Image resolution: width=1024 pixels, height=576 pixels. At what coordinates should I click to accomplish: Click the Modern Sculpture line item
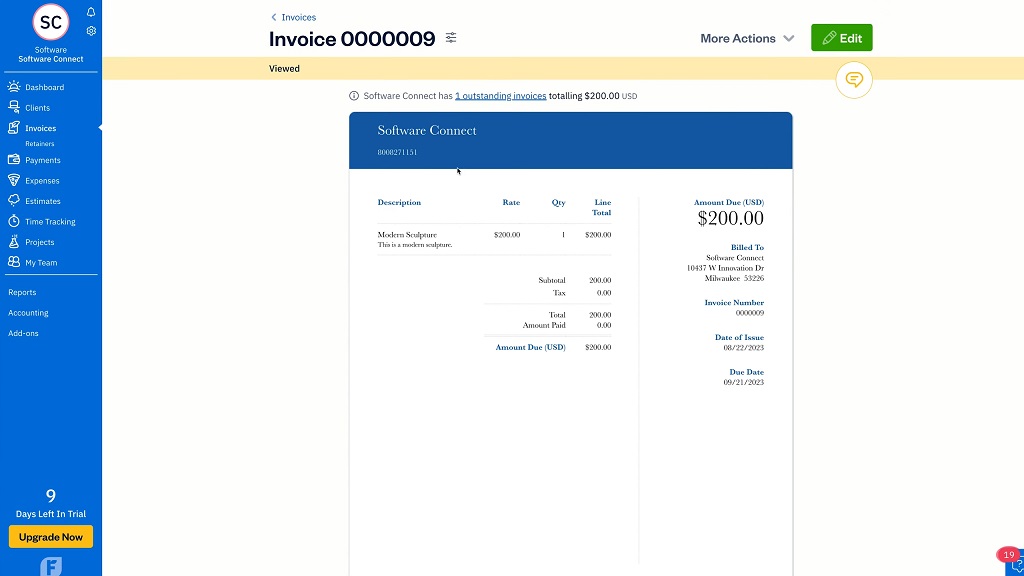click(x=407, y=234)
